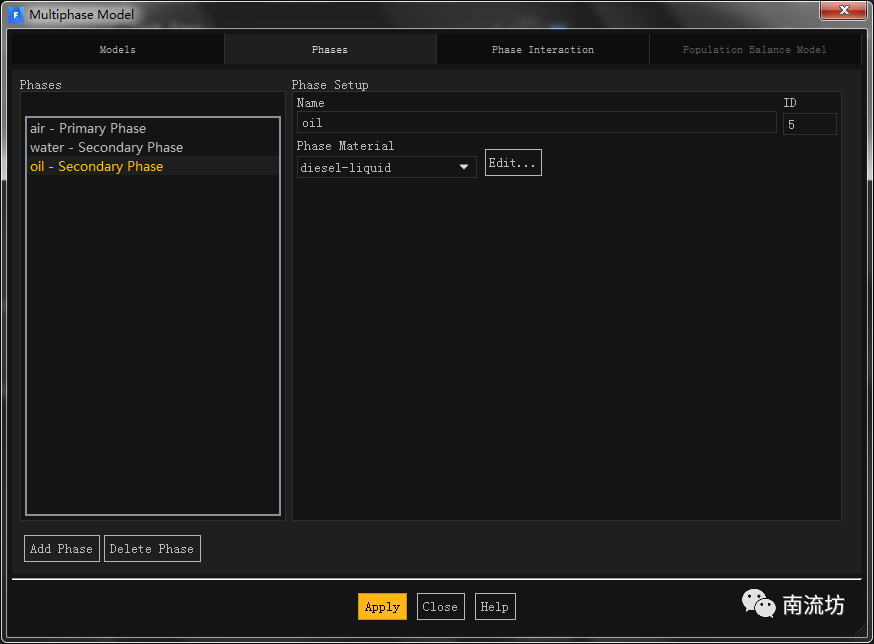This screenshot has height=644, width=874.
Task: Select the Phases tab
Action: tap(330, 50)
